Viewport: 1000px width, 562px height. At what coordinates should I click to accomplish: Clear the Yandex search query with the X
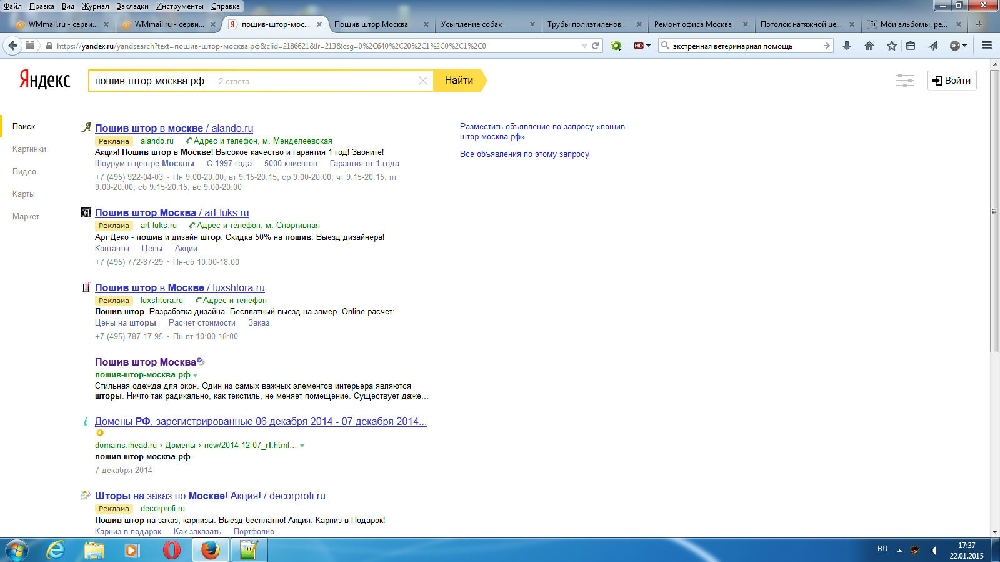click(422, 81)
